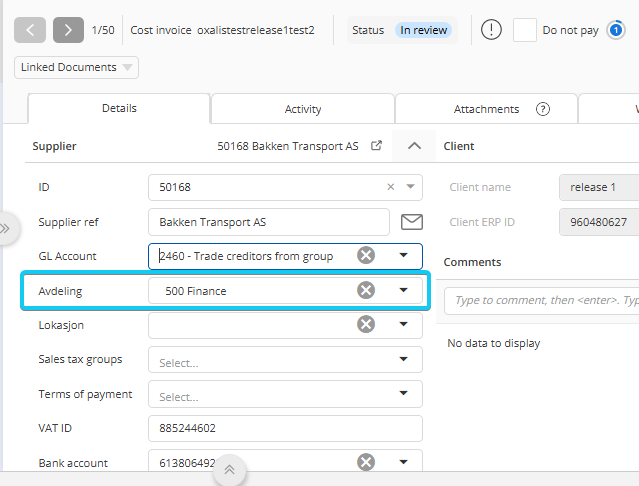
Task: Go to the previous invoice arrow
Action: pyautogui.click(x=30, y=30)
